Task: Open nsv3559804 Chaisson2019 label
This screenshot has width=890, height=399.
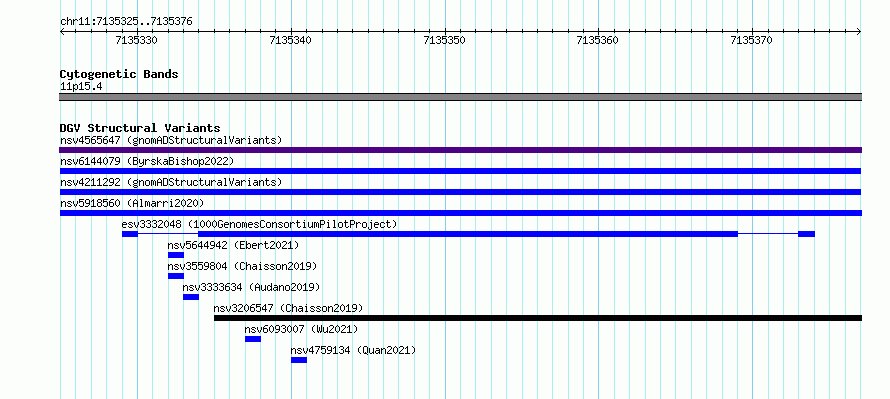Action: [x=242, y=266]
